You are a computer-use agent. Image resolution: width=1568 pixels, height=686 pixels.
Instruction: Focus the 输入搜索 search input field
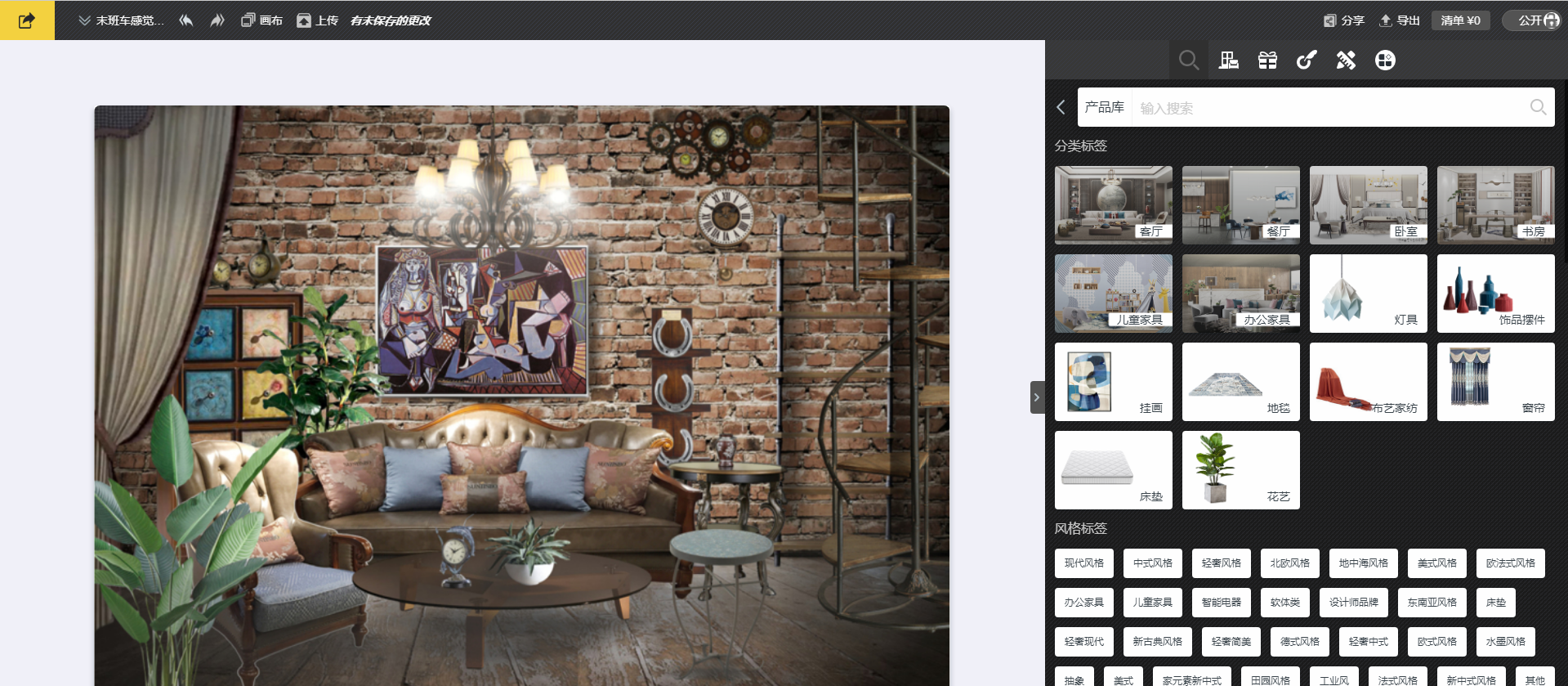(x=1330, y=108)
